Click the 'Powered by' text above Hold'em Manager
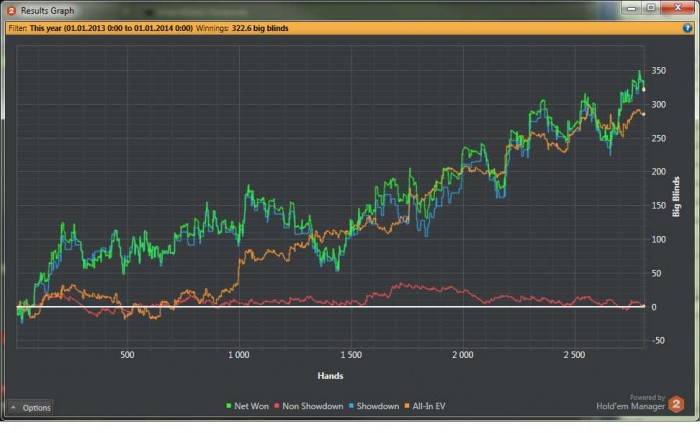 click(647, 397)
